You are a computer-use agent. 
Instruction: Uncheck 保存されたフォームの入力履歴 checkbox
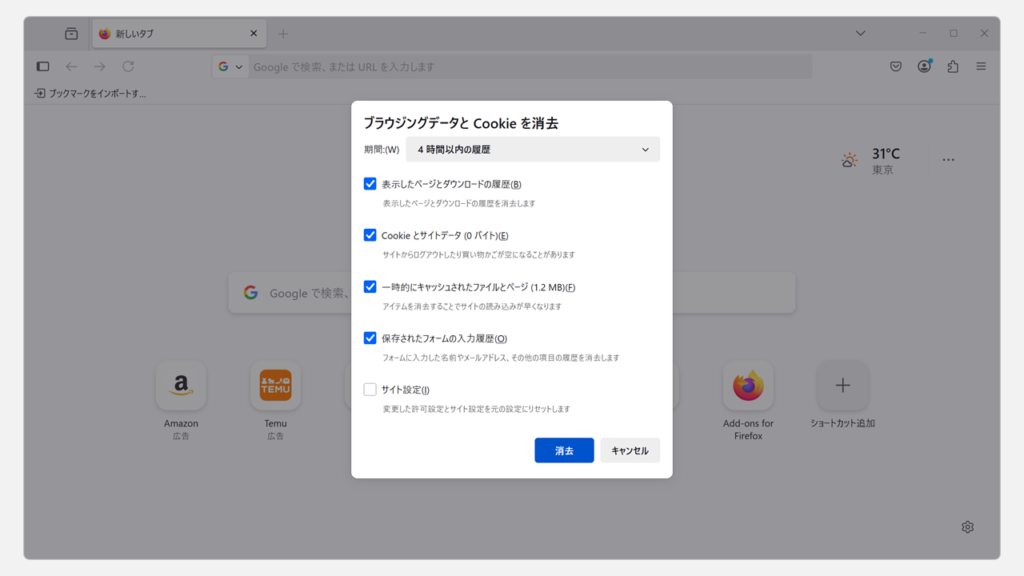[370, 338]
